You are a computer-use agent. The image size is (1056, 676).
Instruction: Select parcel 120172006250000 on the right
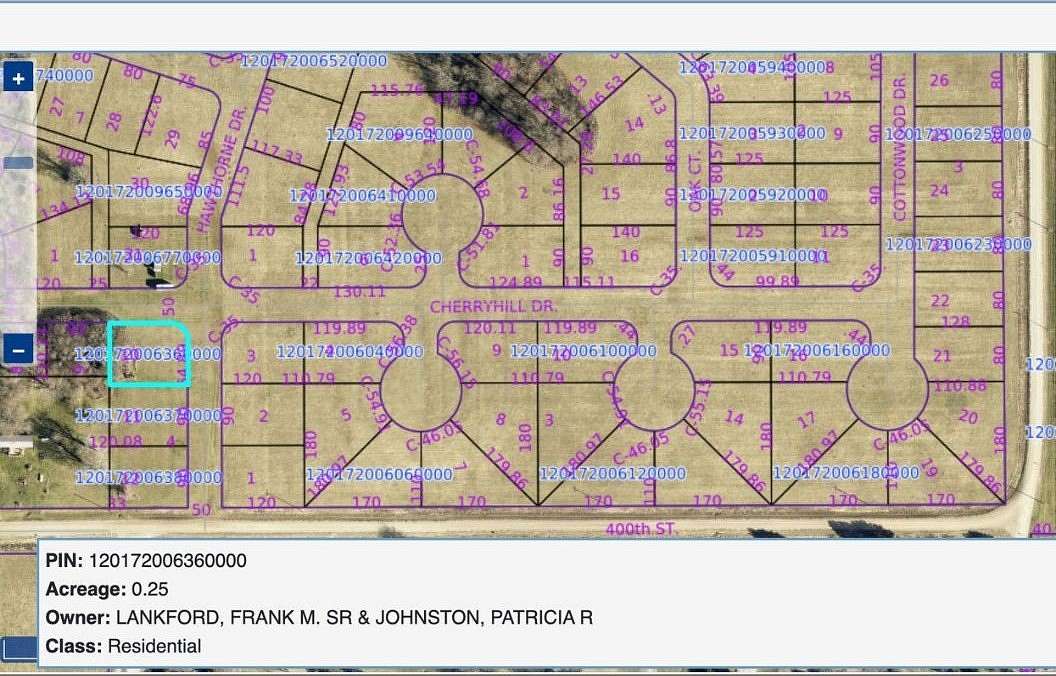coord(962,133)
